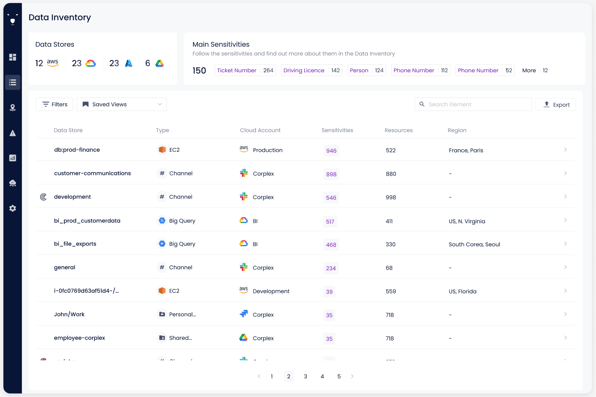The image size is (596, 397).
Task: Click region US, N. Virginia
Action: (467, 221)
